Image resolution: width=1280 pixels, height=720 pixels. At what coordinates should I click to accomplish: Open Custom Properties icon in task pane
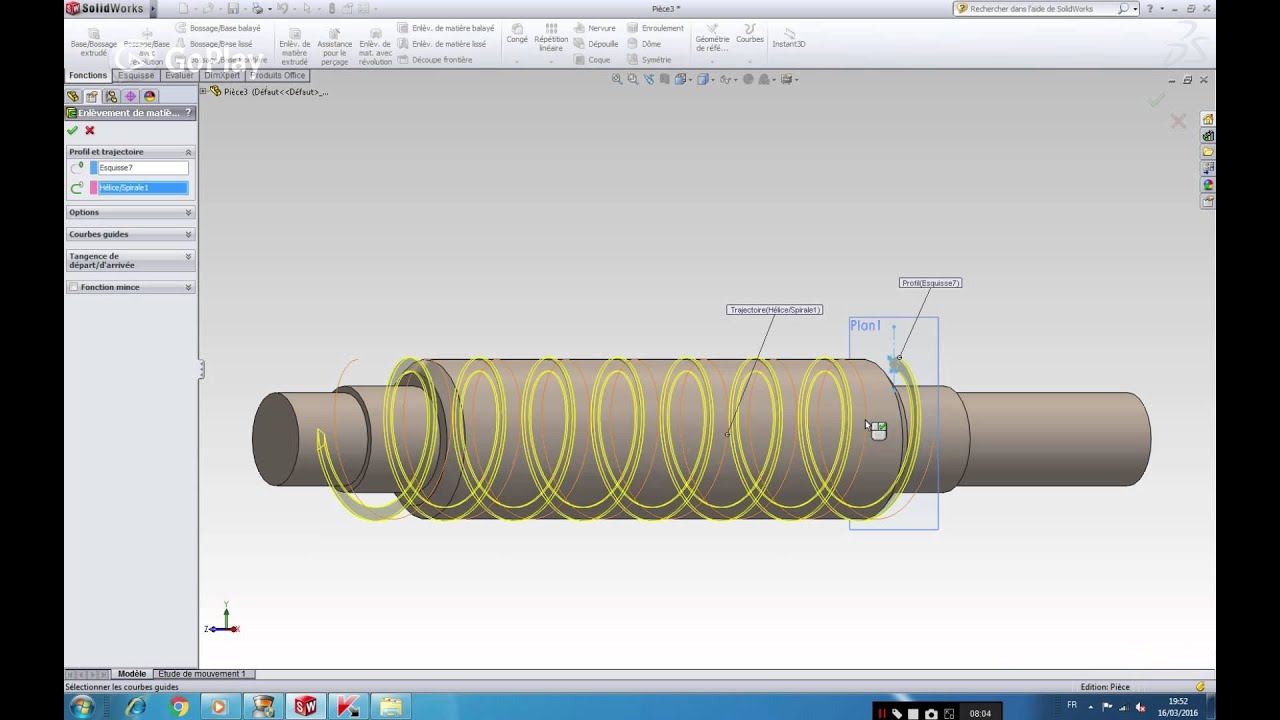(x=1208, y=201)
